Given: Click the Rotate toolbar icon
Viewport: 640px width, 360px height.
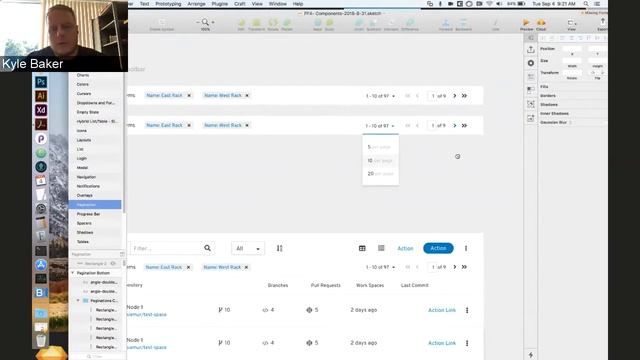Looking at the screenshot, I should tap(273, 24).
